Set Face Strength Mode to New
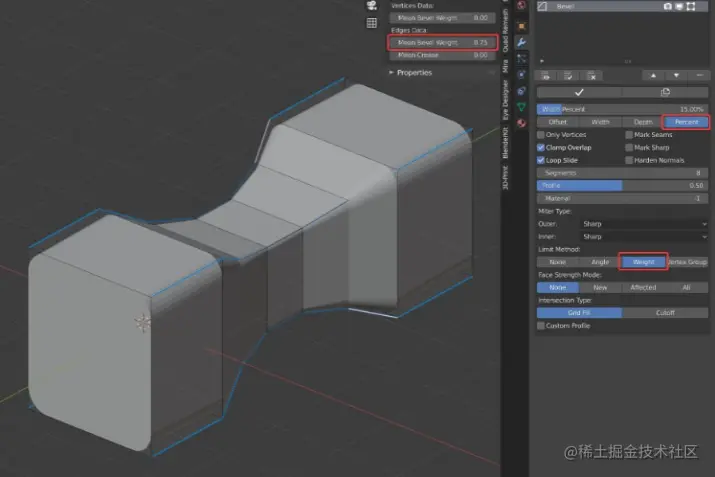The width and height of the screenshot is (715, 477). point(600,287)
